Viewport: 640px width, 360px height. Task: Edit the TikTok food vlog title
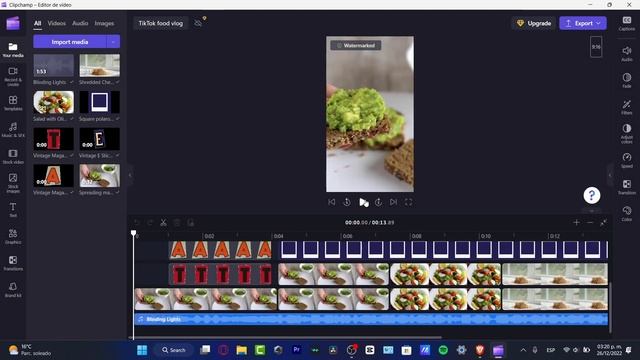point(160,23)
